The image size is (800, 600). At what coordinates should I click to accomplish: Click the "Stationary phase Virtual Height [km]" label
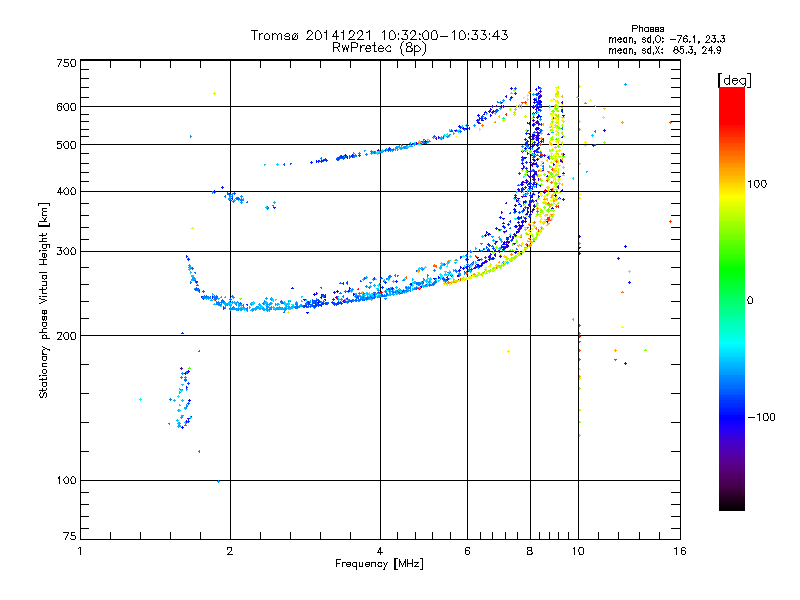click(x=44, y=300)
